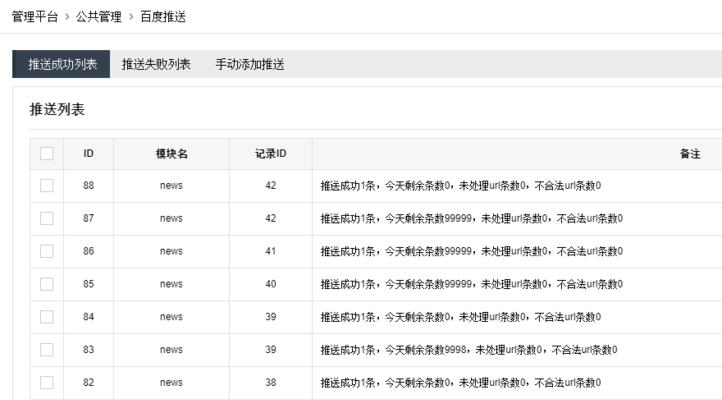Click ID cell 84
Image resolution: width=722 pixels, height=400 pixels.
88,317
